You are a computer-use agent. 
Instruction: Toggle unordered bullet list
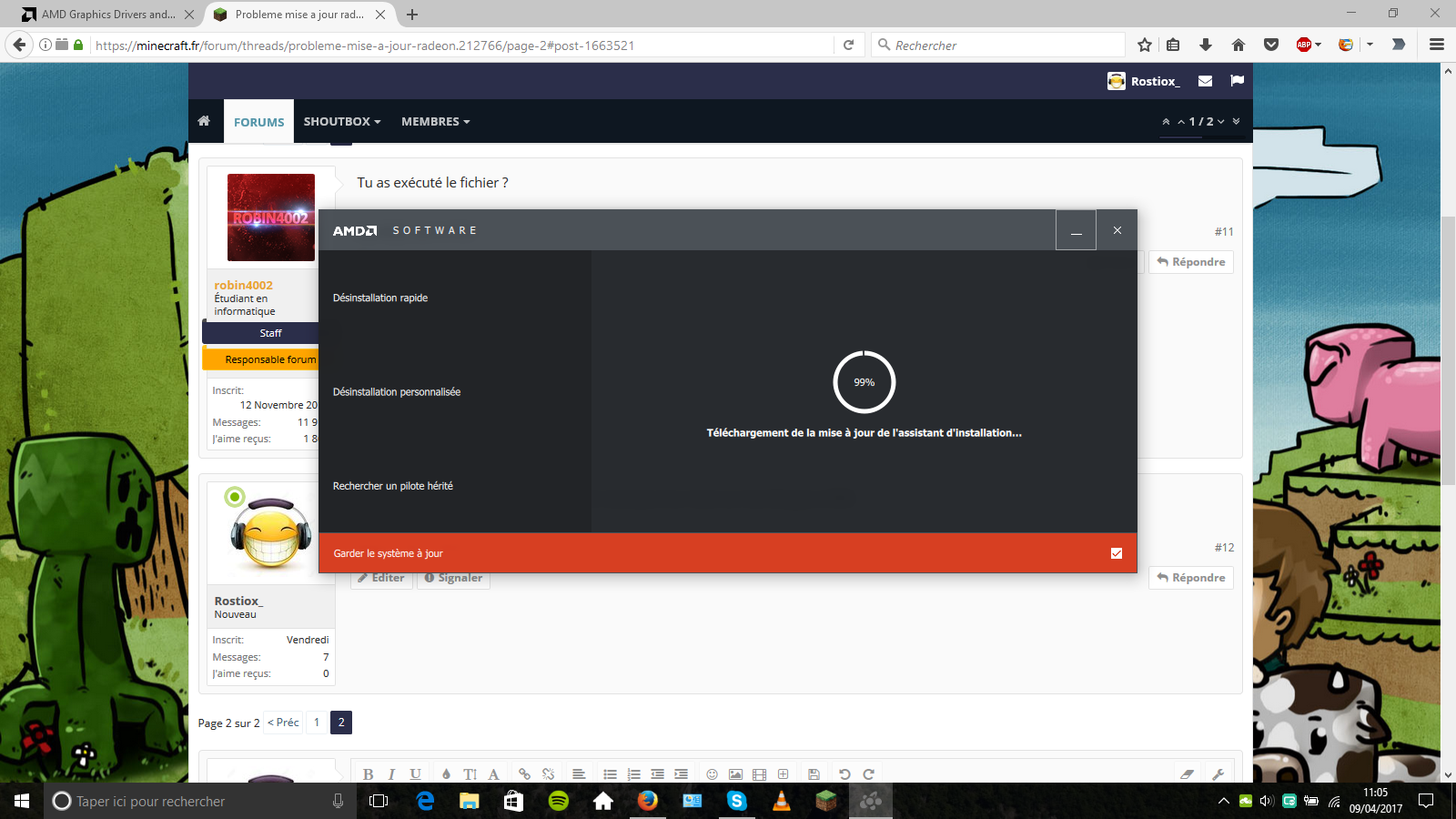610,774
